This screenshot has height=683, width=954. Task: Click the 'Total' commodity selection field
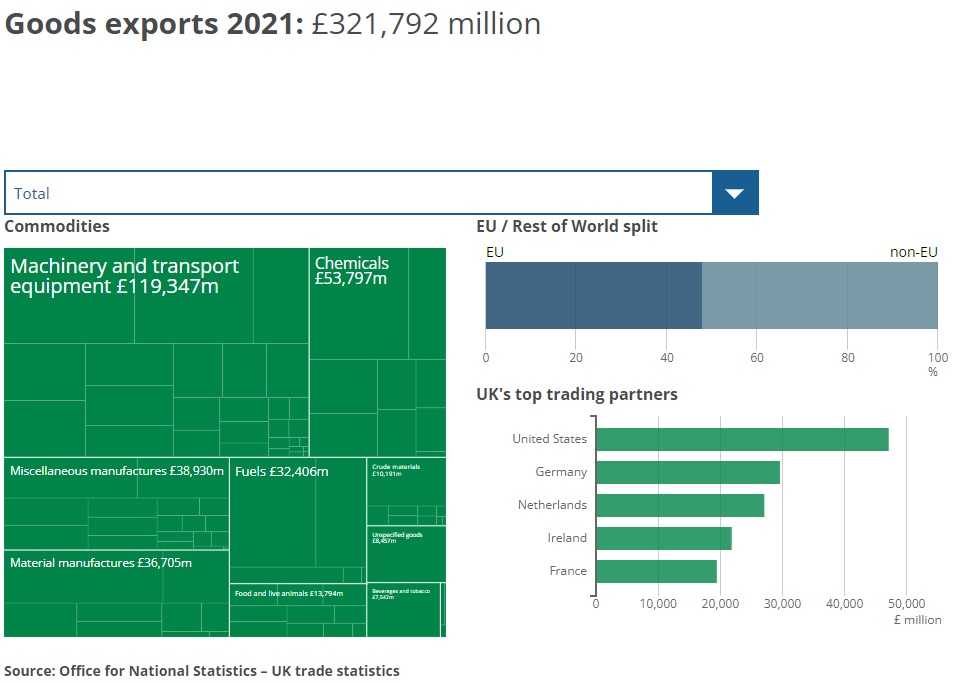click(x=358, y=193)
